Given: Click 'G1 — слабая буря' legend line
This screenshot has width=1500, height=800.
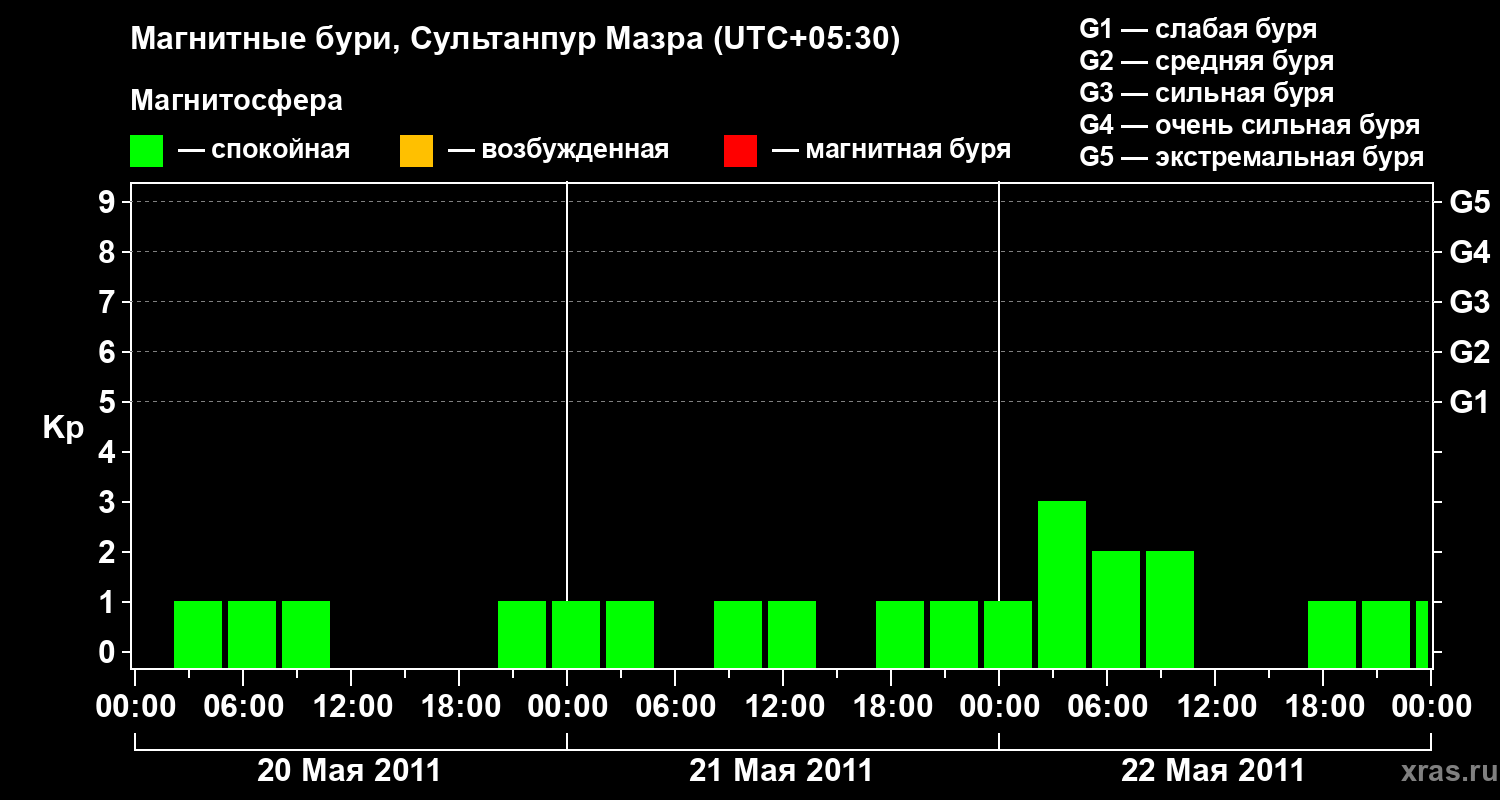Looking at the screenshot, I should [1198, 29].
